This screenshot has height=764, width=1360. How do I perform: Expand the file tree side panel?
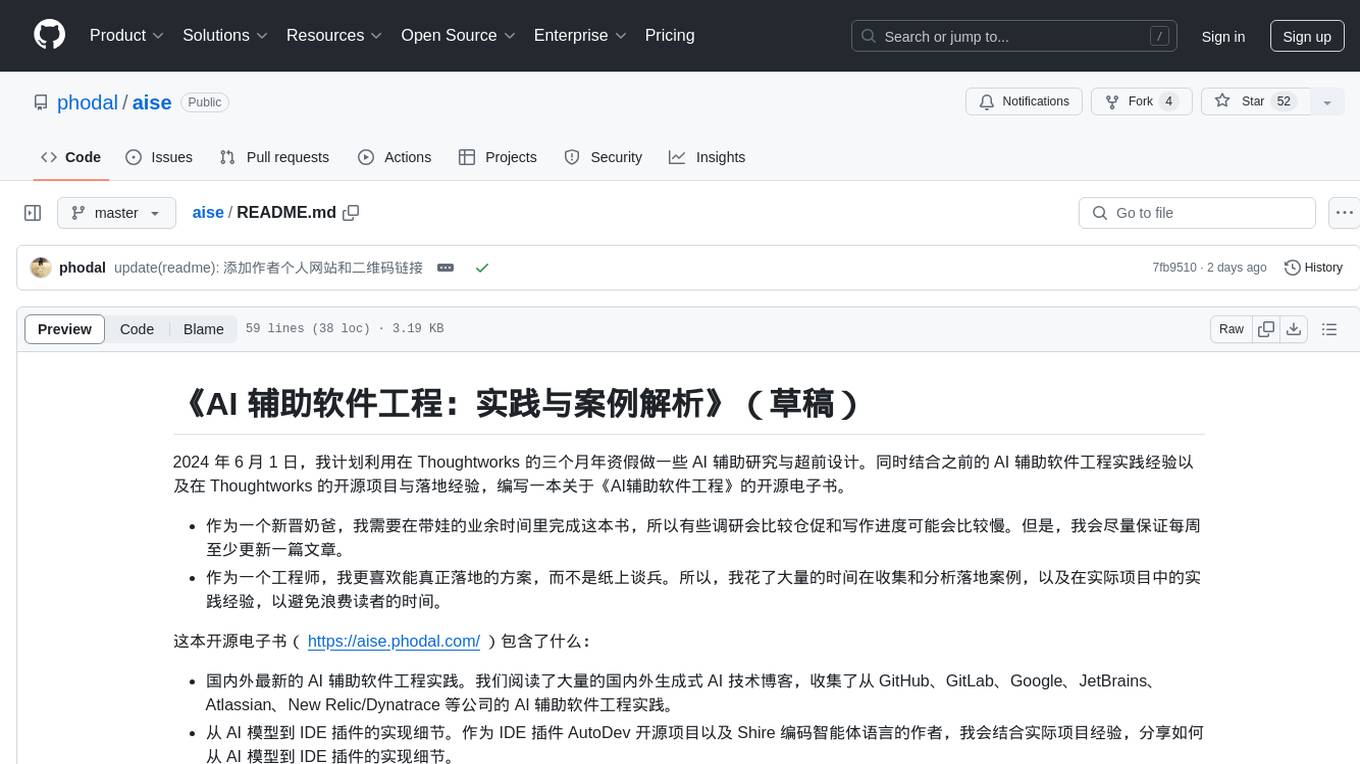pyautogui.click(x=33, y=213)
